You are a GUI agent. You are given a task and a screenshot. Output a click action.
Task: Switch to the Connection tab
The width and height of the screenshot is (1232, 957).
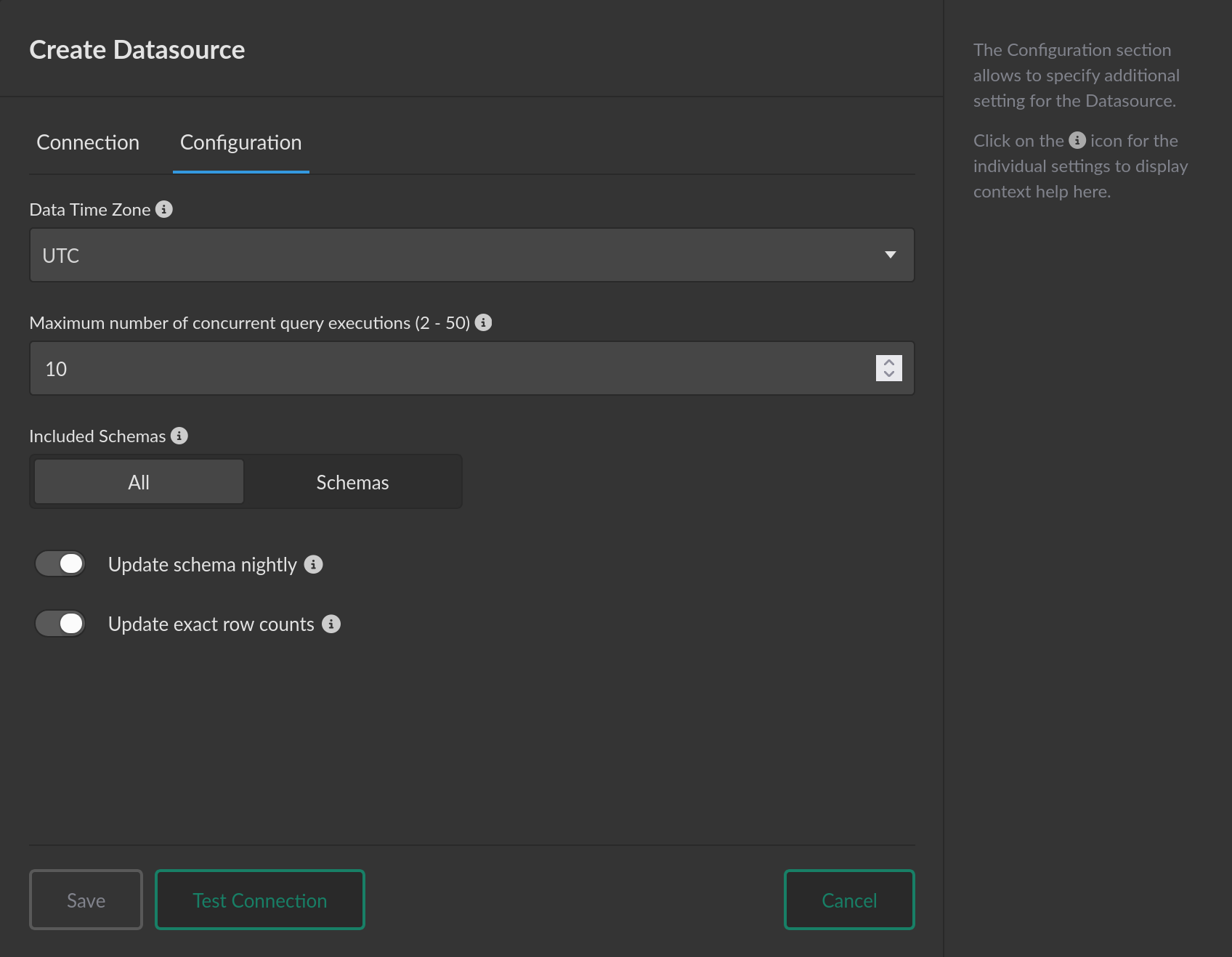[88, 142]
